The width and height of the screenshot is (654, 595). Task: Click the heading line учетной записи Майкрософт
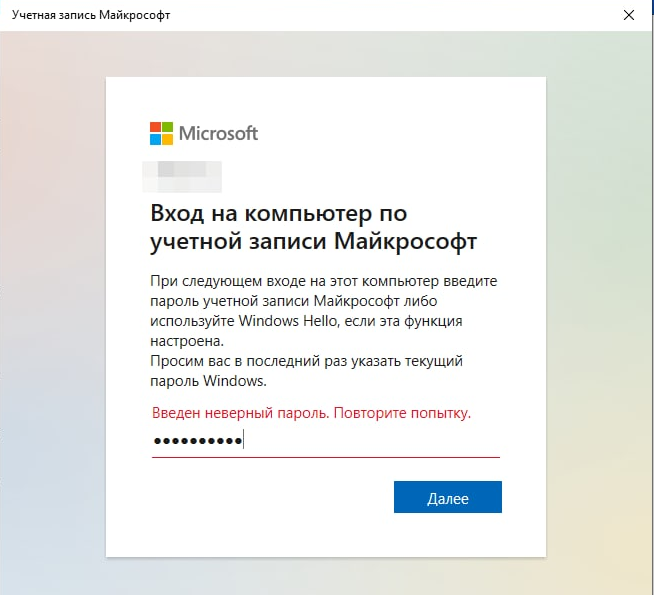pos(314,241)
